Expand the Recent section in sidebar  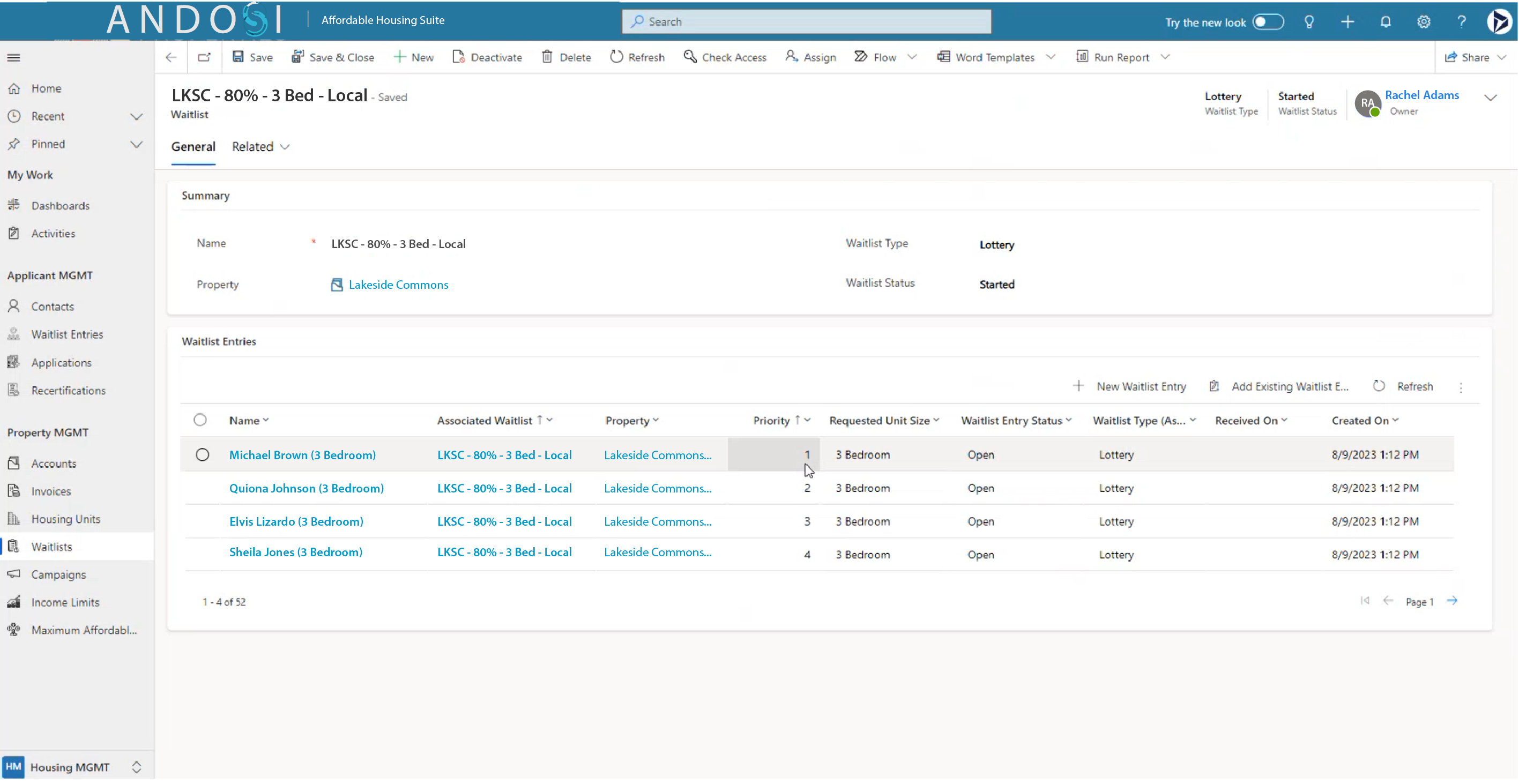coord(136,116)
